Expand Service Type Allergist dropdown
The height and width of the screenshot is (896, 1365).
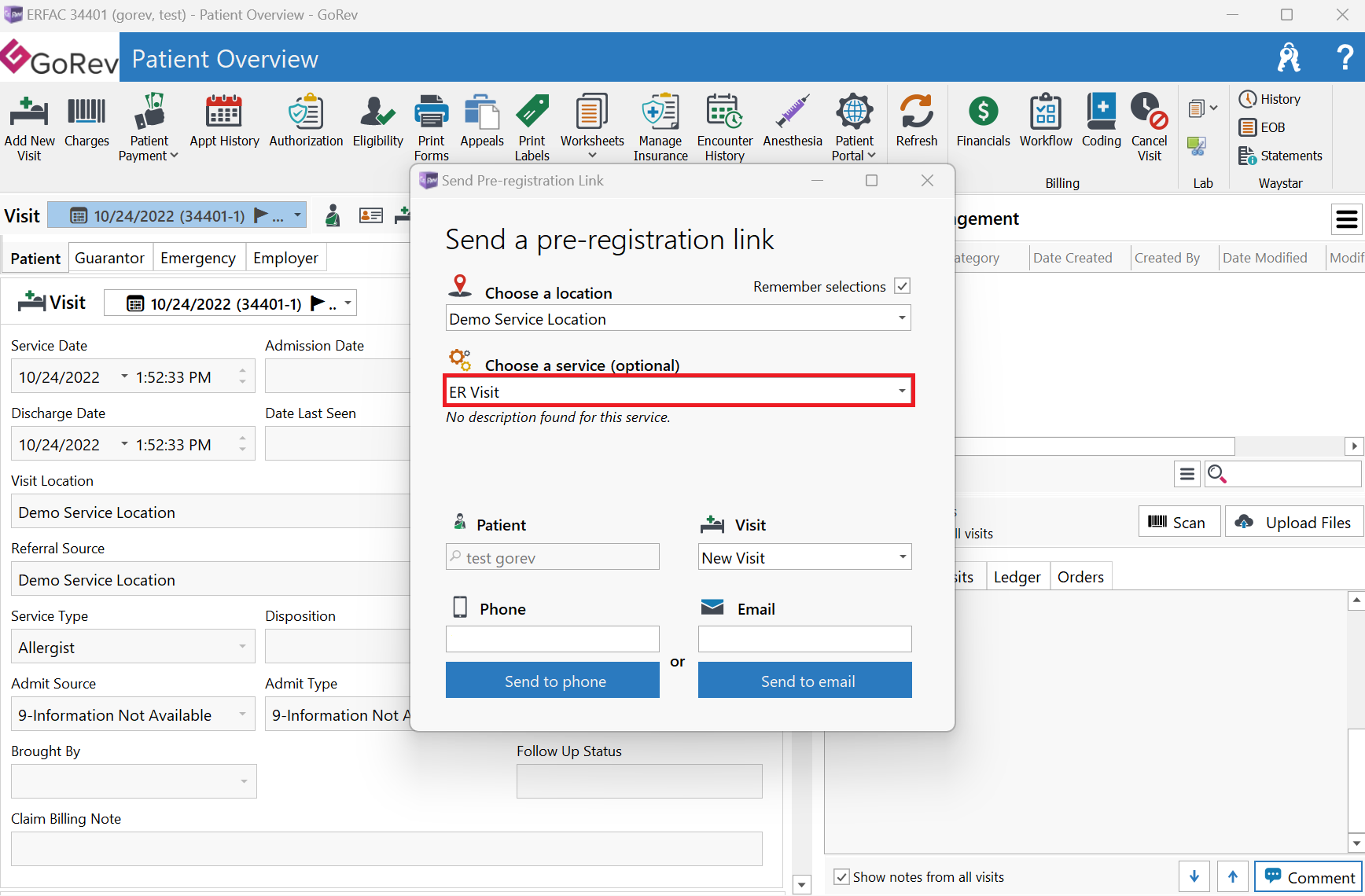[242, 647]
